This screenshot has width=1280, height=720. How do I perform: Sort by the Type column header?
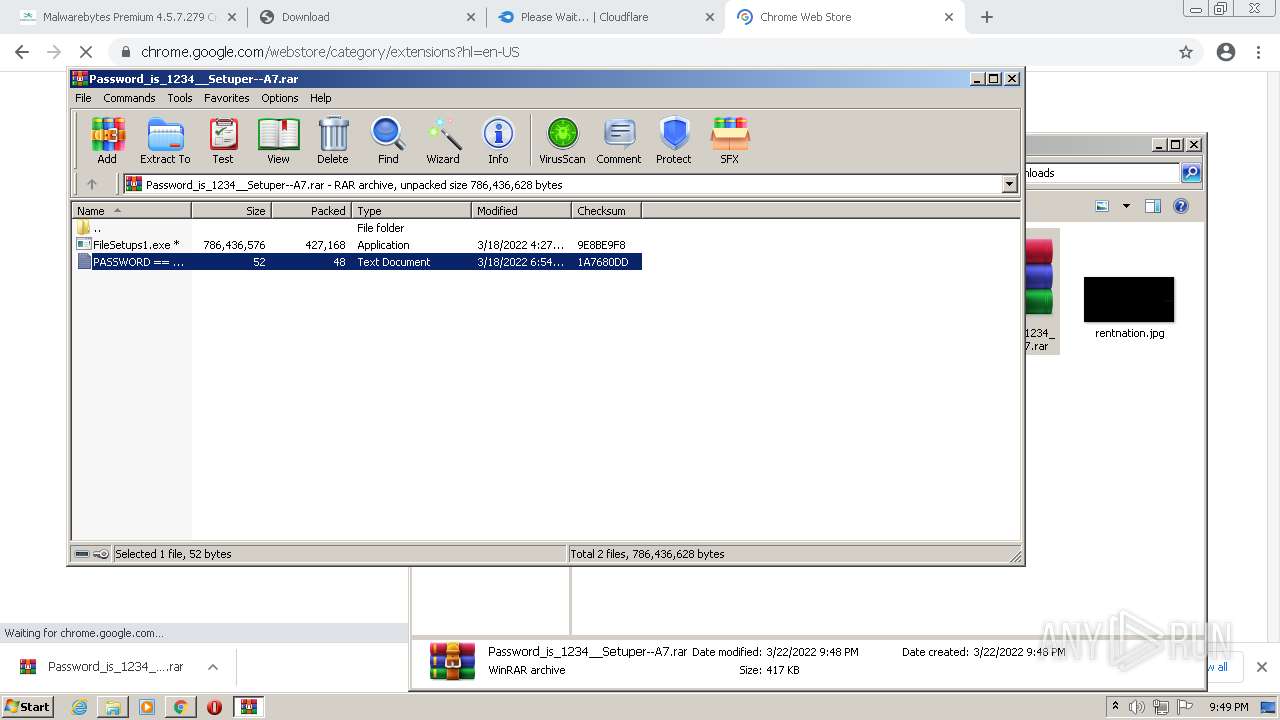click(411, 211)
